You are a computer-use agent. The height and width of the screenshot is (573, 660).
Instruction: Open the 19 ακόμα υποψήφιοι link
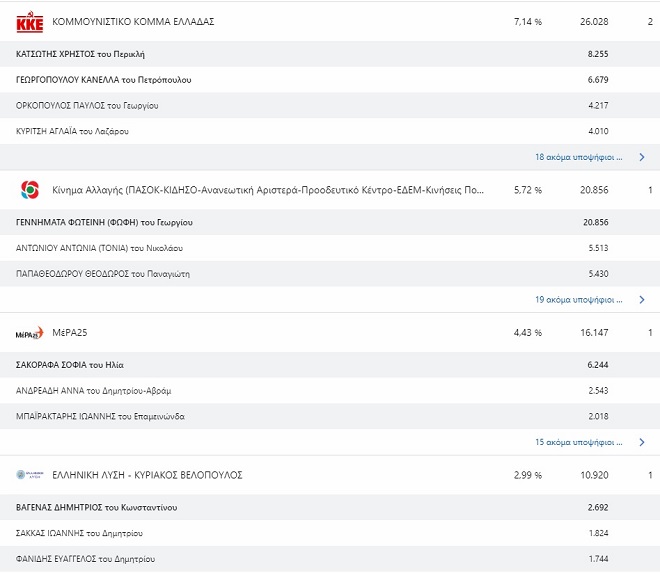point(578,299)
